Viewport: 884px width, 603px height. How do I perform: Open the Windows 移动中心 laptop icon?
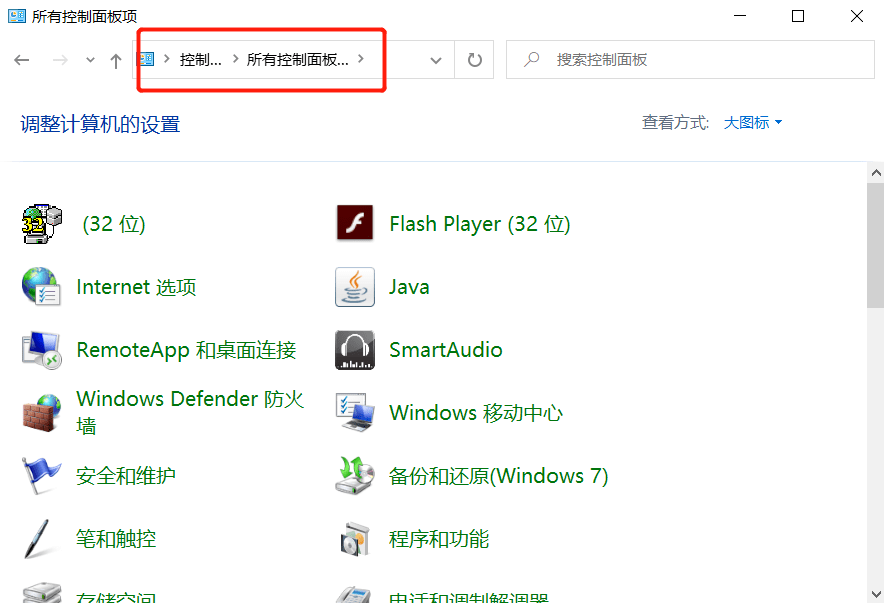pyautogui.click(x=355, y=413)
